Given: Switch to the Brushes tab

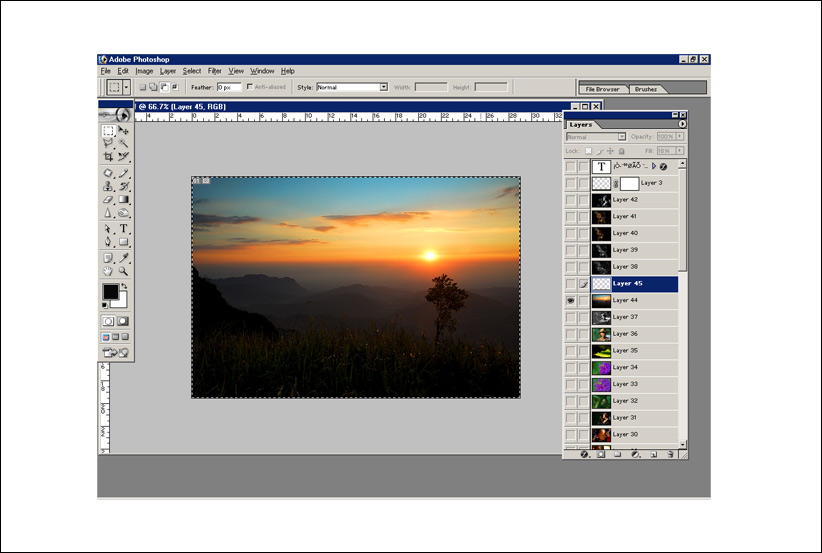Looking at the screenshot, I should tap(646, 89).
